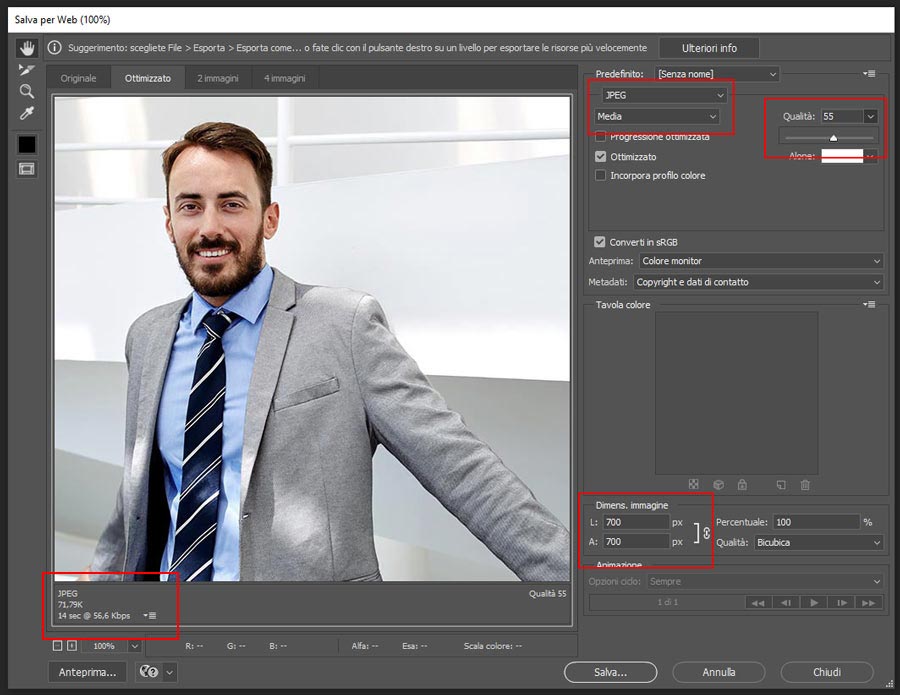Click the trash icon in Tavola colore
Viewport: 900px width, 695px height.
(x=805, y=485)
